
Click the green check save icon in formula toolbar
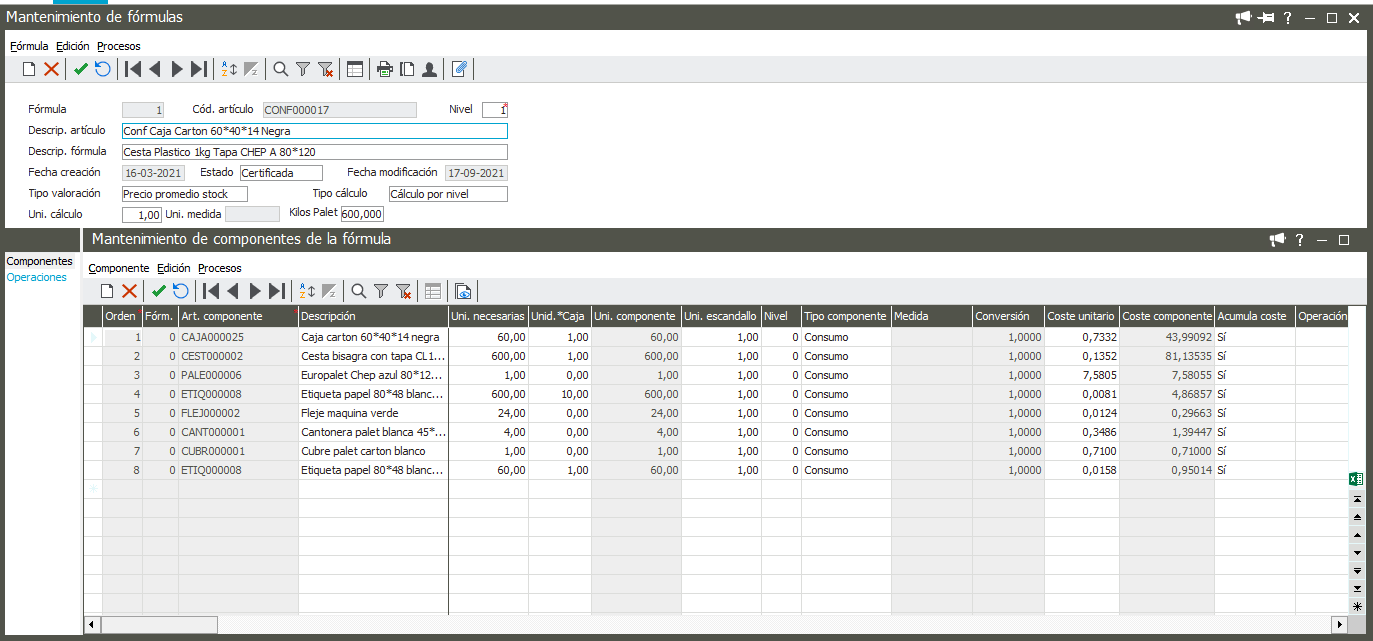coord(81,69)
